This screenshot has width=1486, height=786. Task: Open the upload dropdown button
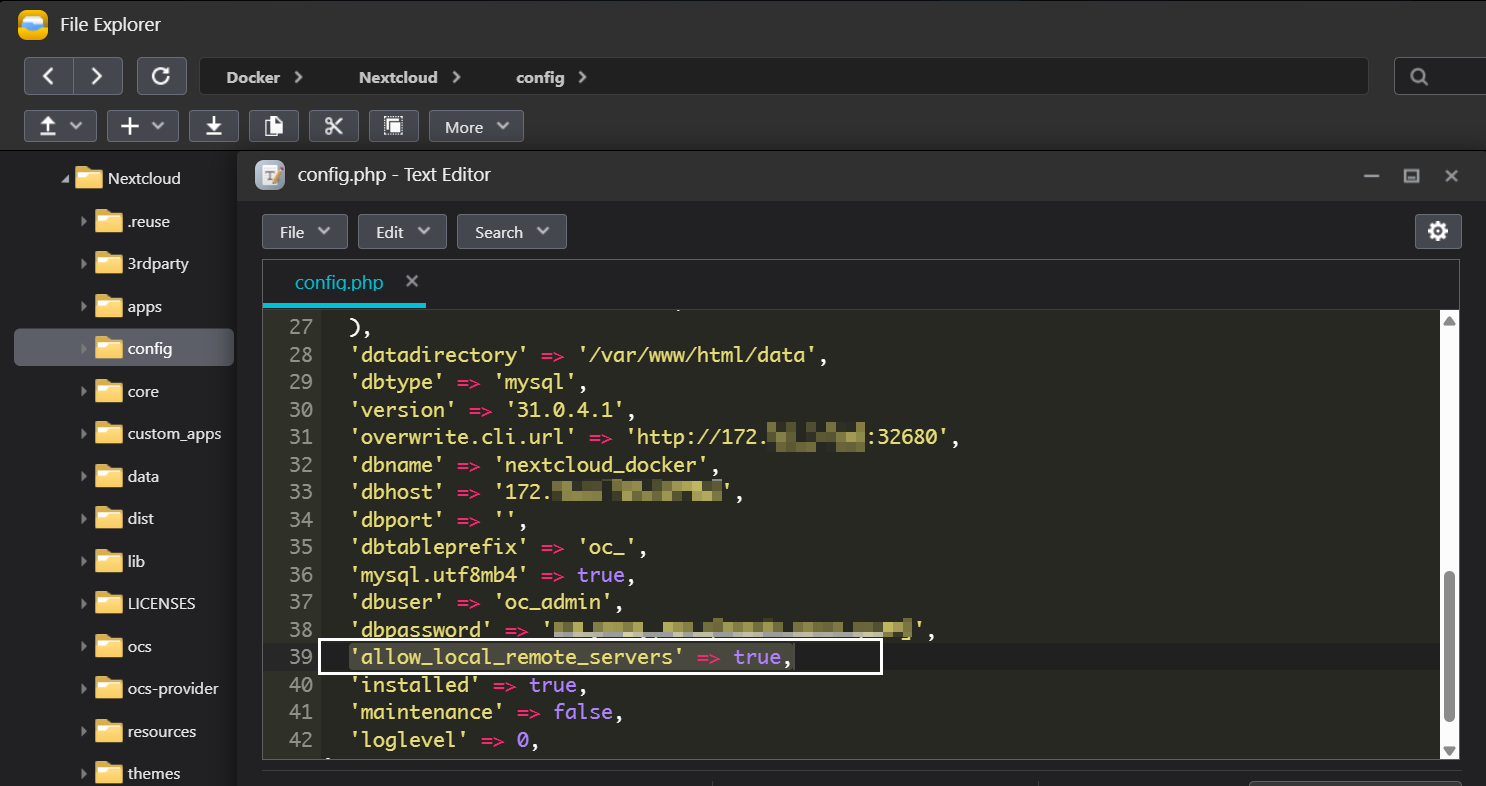(60, 126)
